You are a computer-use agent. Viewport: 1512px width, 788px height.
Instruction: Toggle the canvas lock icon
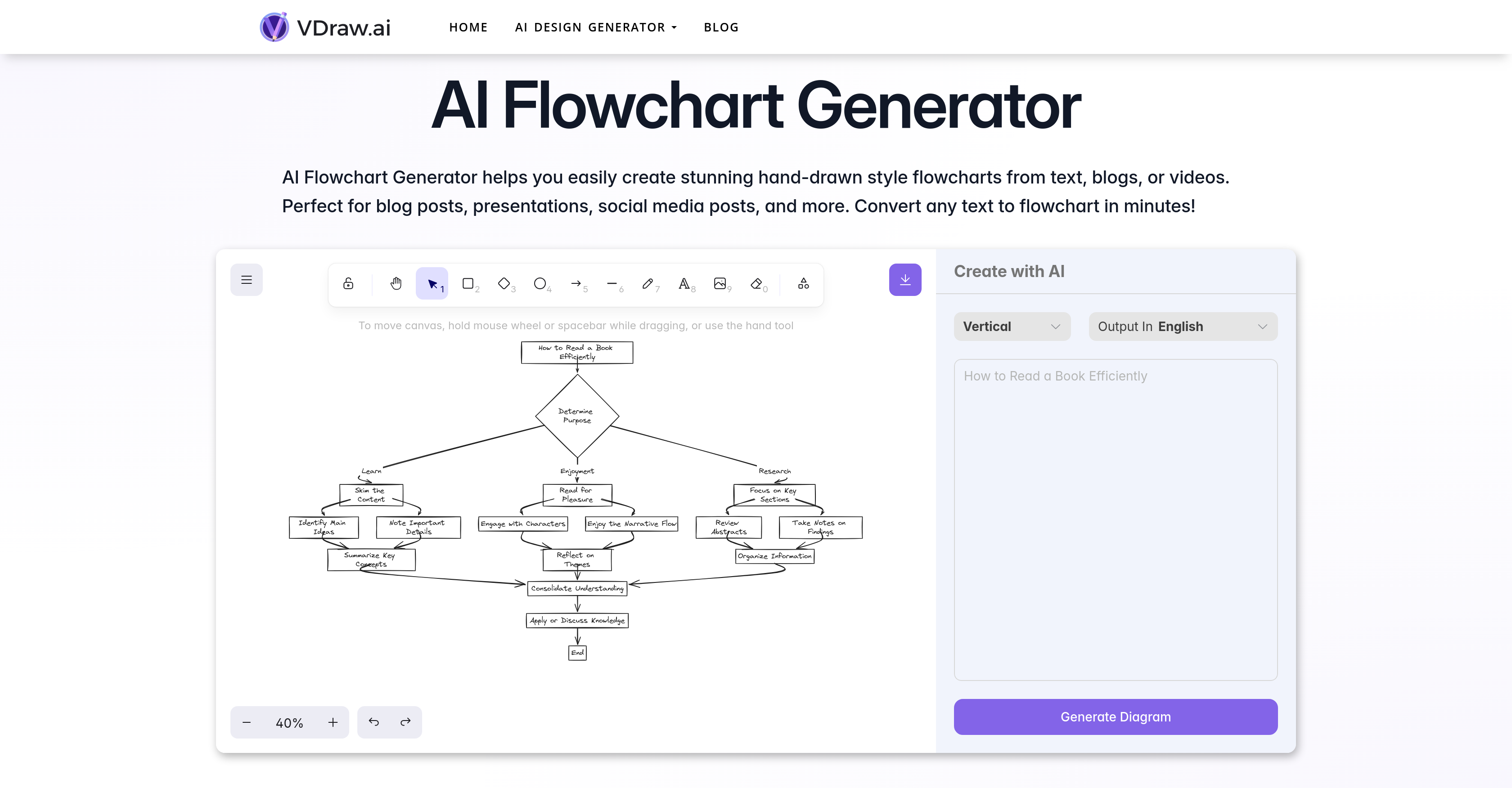coord(347,284)
